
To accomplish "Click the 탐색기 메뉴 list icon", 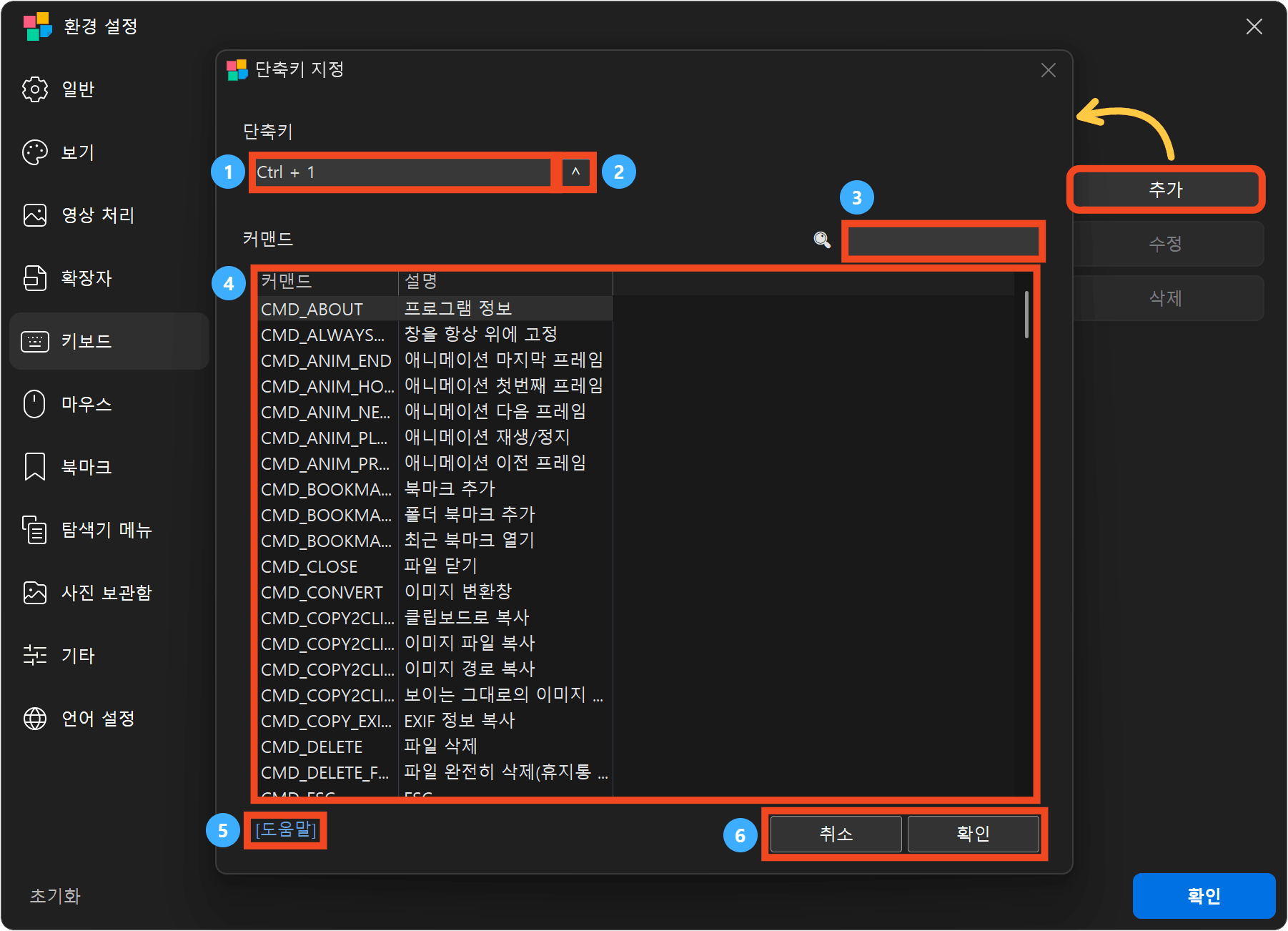I will 35,530.
